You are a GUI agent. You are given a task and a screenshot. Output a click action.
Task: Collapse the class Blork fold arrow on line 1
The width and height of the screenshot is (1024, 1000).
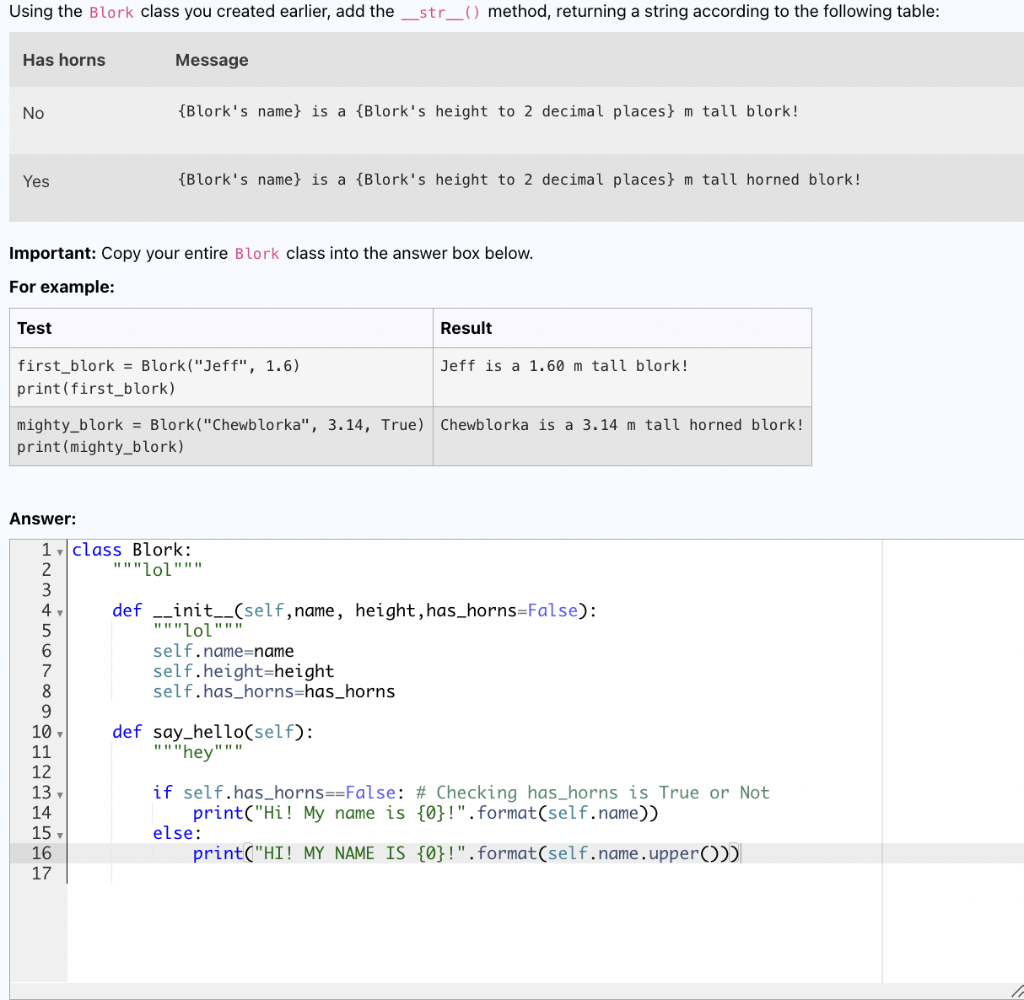[x=60, y=553]
